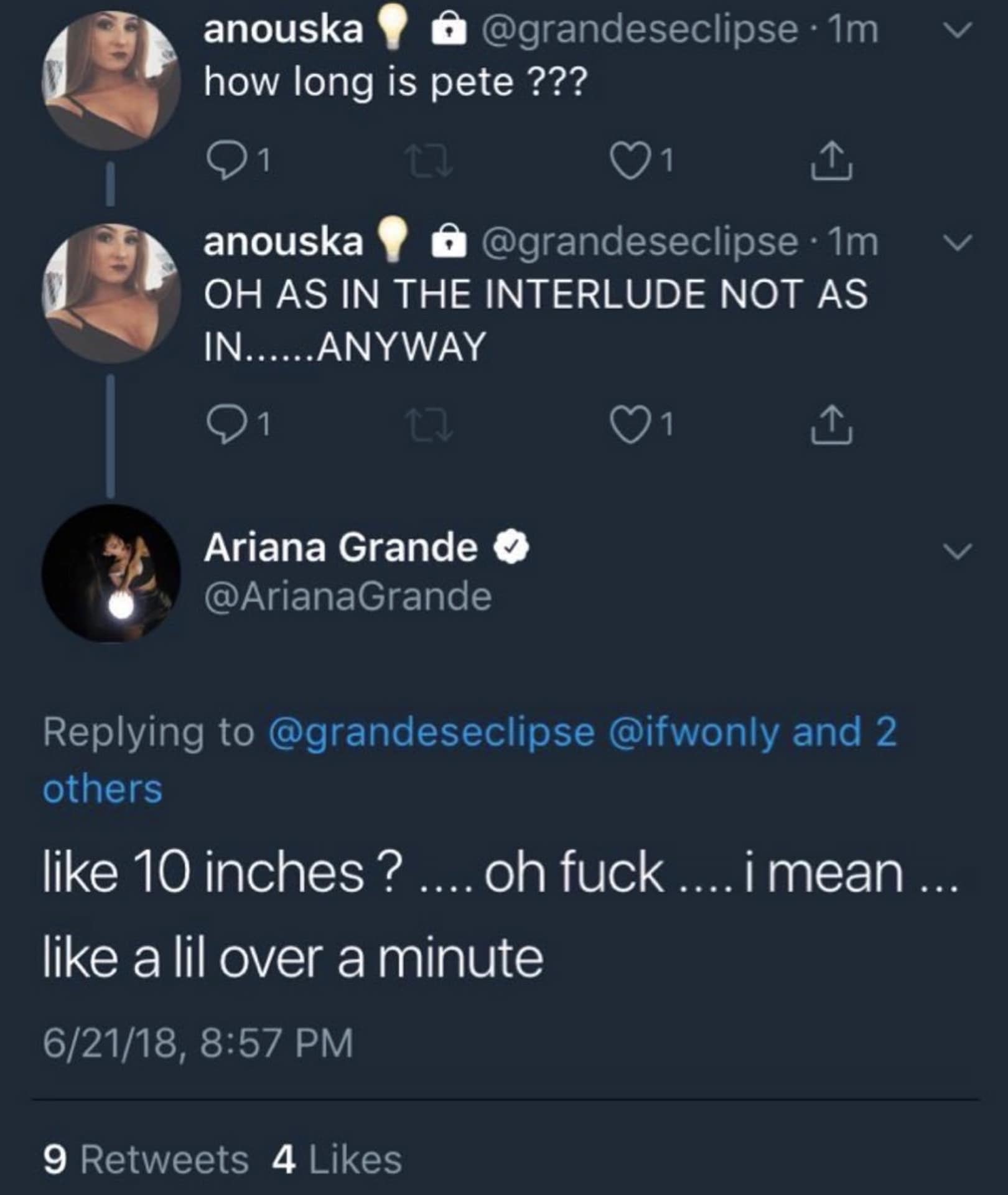Screen dimensions: 1008x1195
Task: View the 9 Retweets list
Action: [x=146, y=1160]
